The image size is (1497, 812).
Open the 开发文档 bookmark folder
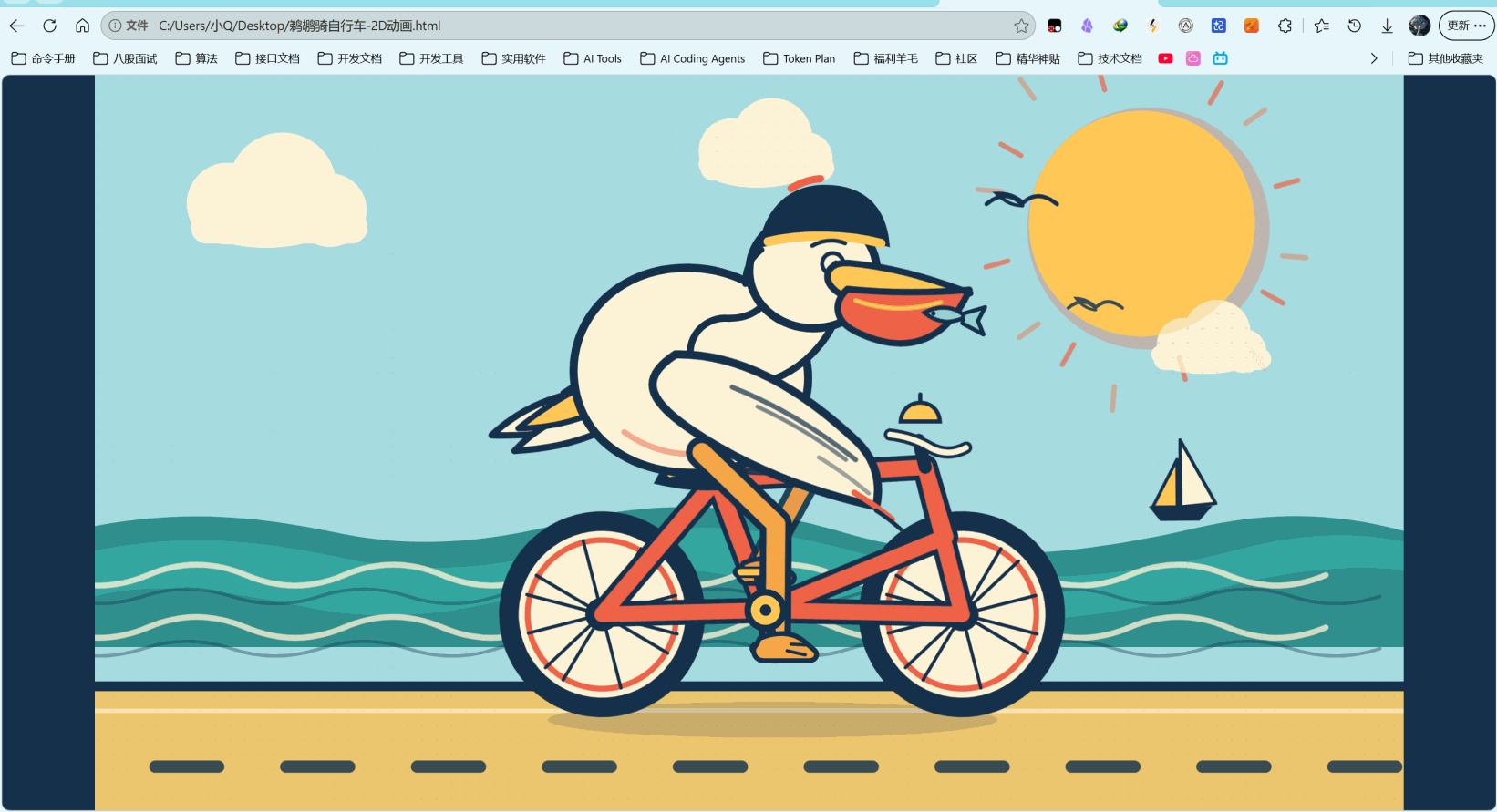click(x=350, y=58)
